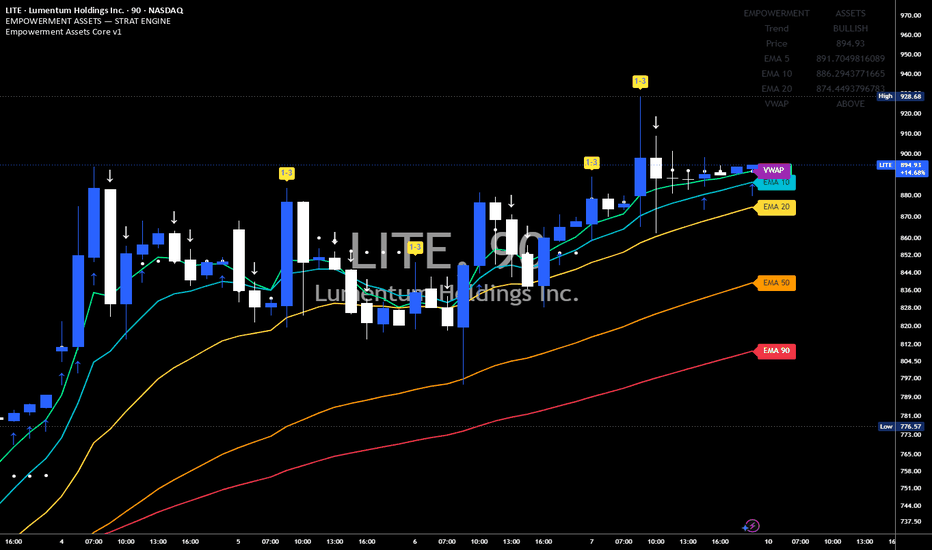This screenshot has height=550, width=932.
Task: Click the LITE 894.93 +14.68% price tag
Action: click(902, 169)
